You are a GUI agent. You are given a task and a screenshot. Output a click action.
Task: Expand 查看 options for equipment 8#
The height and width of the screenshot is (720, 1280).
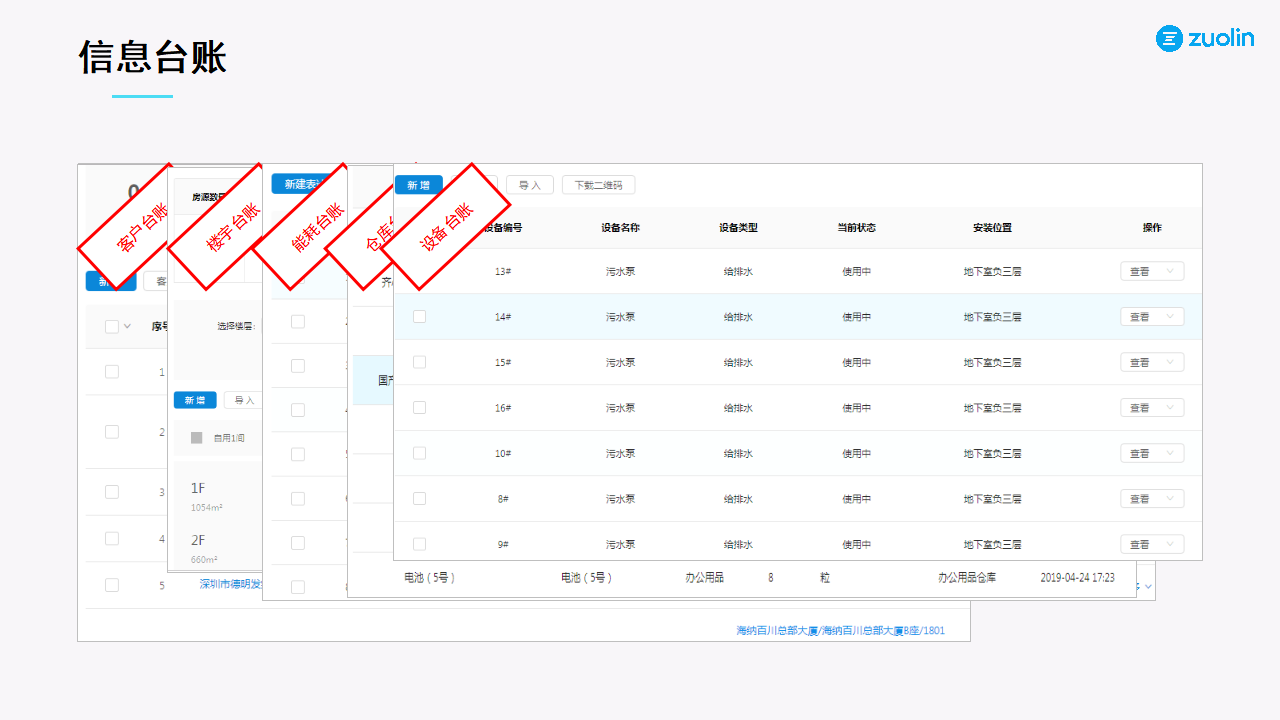click(1152, 499)
